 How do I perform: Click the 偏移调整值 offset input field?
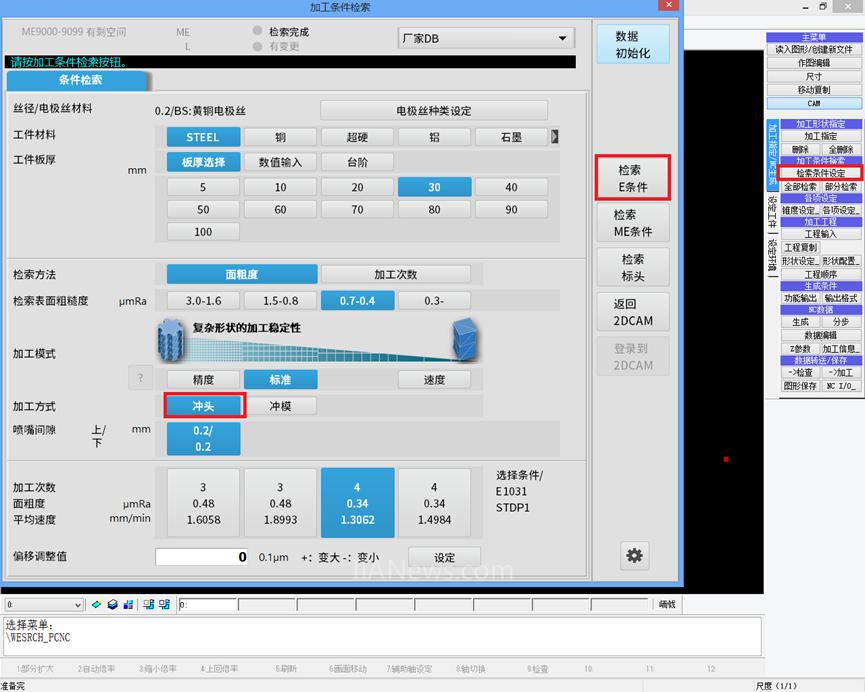203,557
